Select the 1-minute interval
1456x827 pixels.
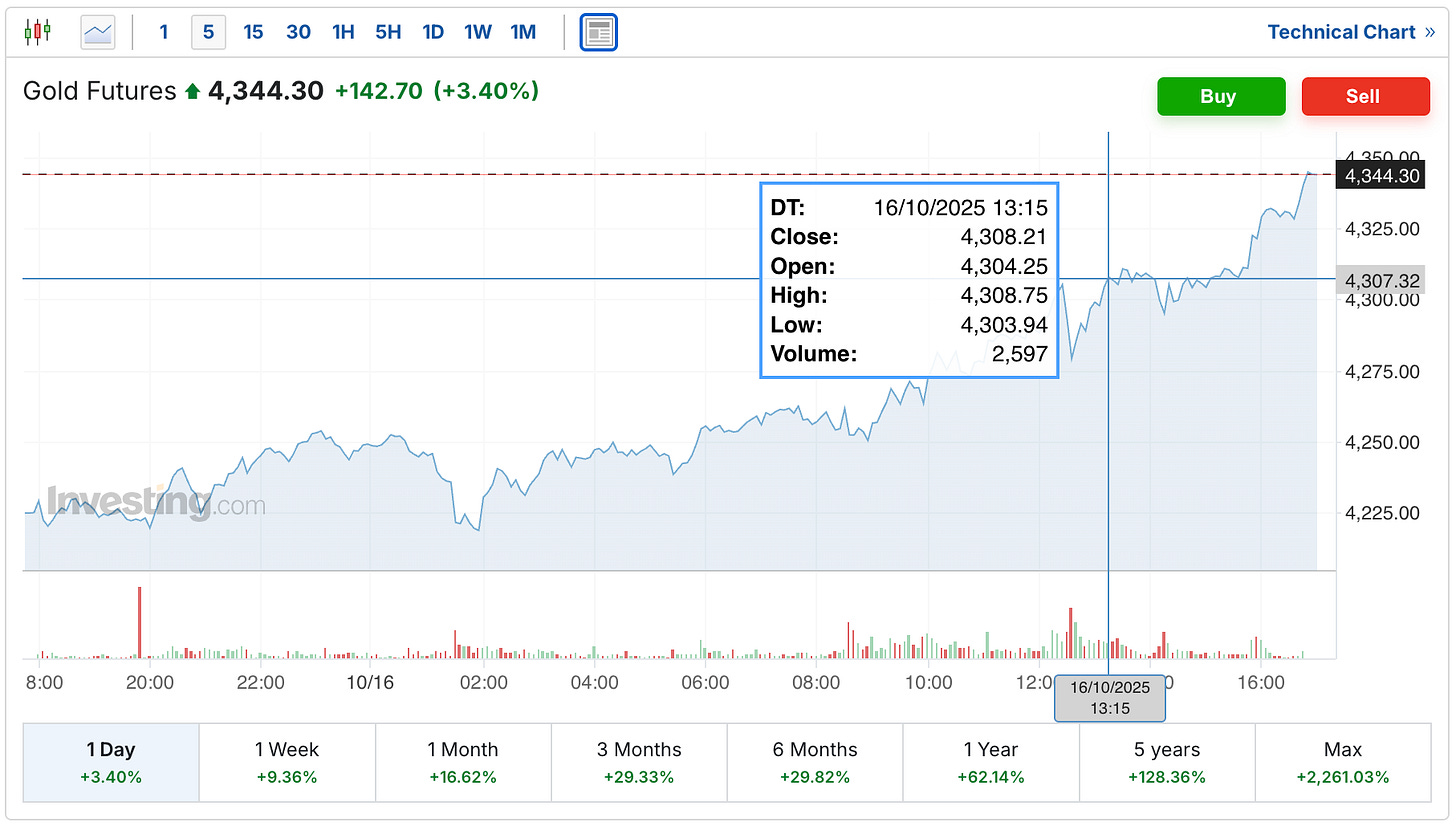164,32
